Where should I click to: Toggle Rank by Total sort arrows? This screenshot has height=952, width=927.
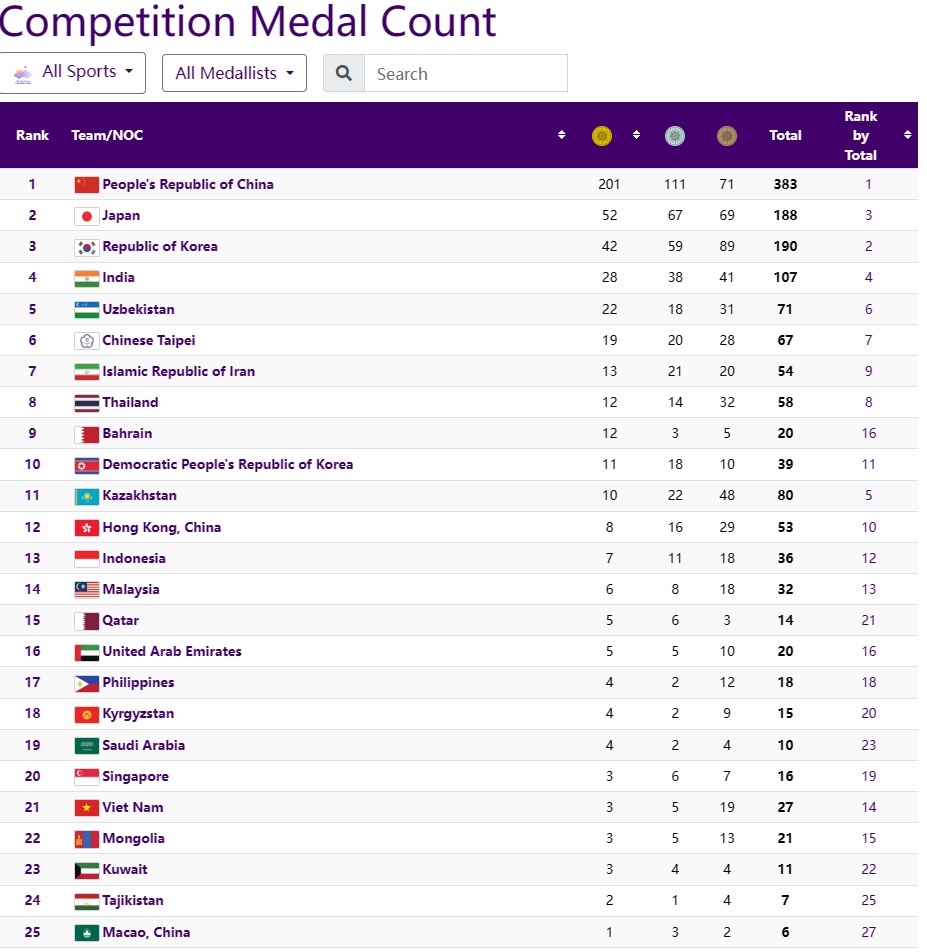[x=907, y=135]
